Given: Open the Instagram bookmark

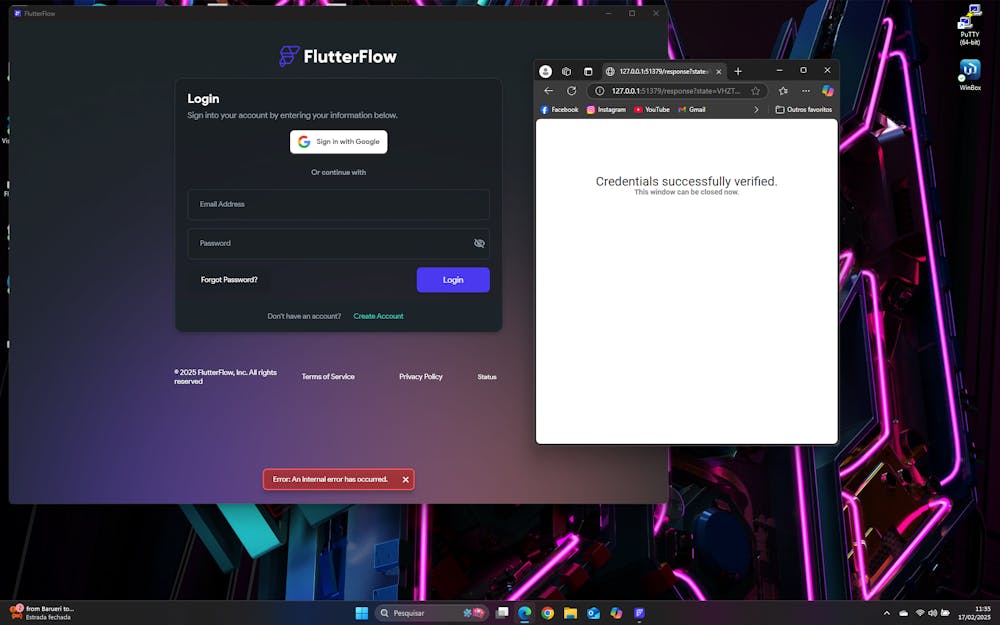Looking at the screenshot, I should click(607, 110).
